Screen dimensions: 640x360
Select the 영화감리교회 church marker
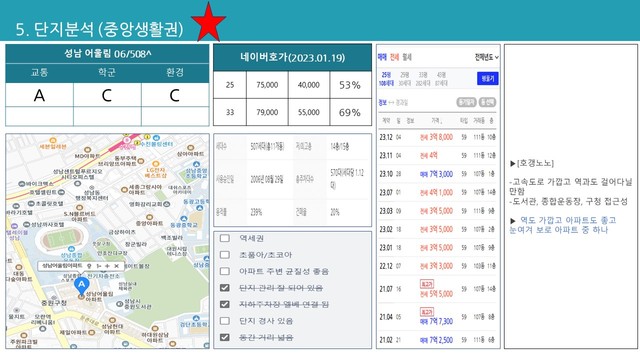(x=167, y=204)
